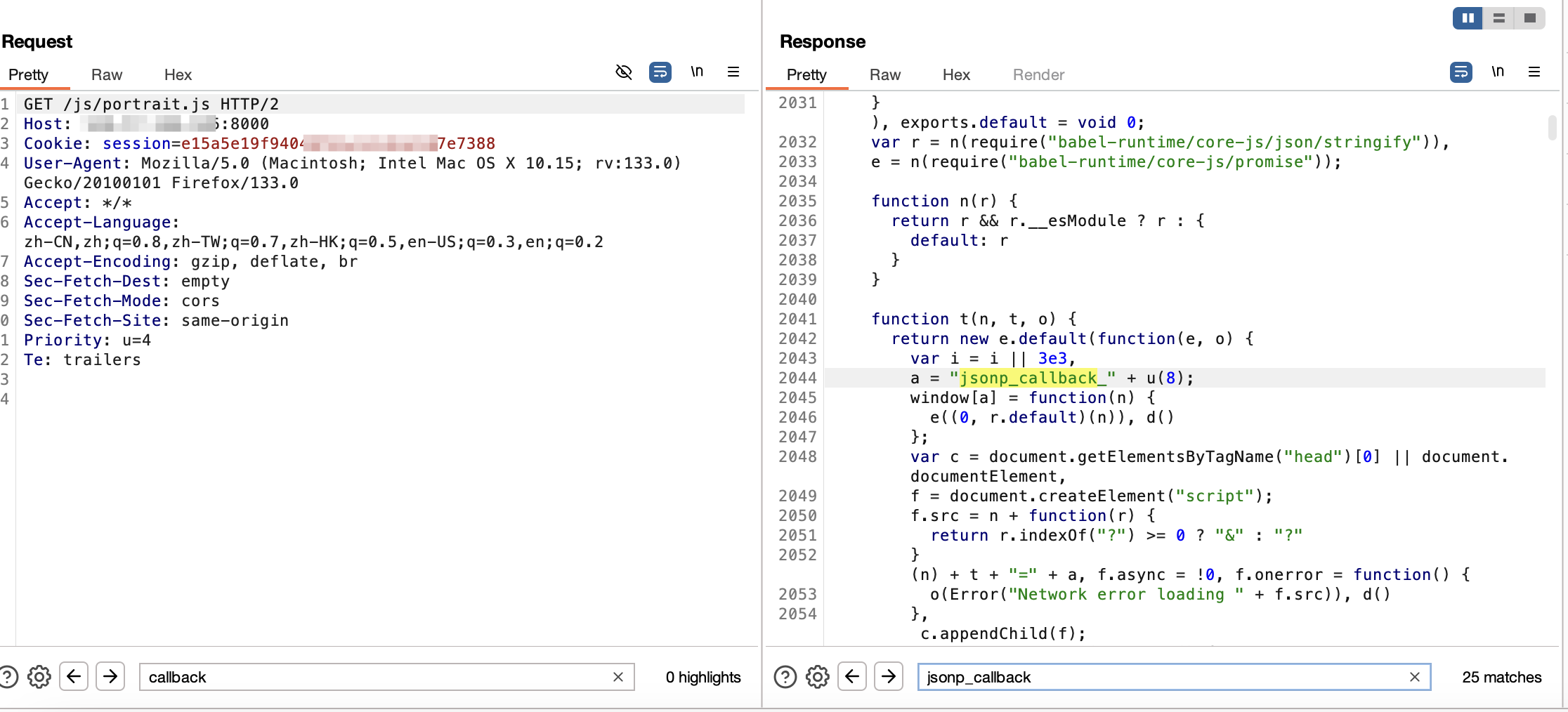Select the top-bottom stacked layout icon
This screenshot has width=1568, height=712.
(x=1498, y=18)
